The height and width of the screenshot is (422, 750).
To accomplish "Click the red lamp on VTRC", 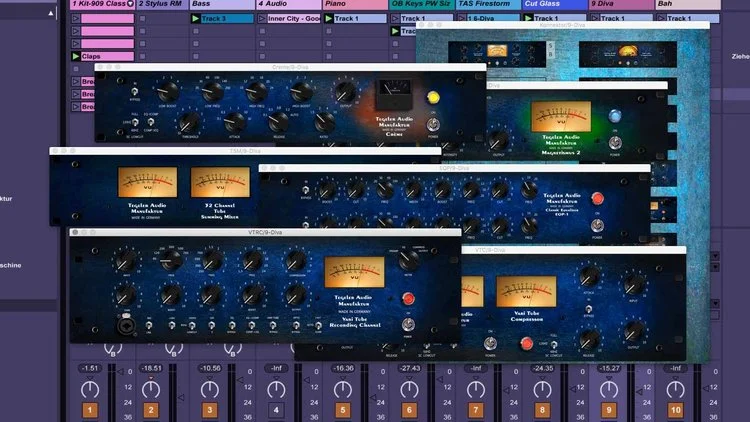I will pos(408,299).
